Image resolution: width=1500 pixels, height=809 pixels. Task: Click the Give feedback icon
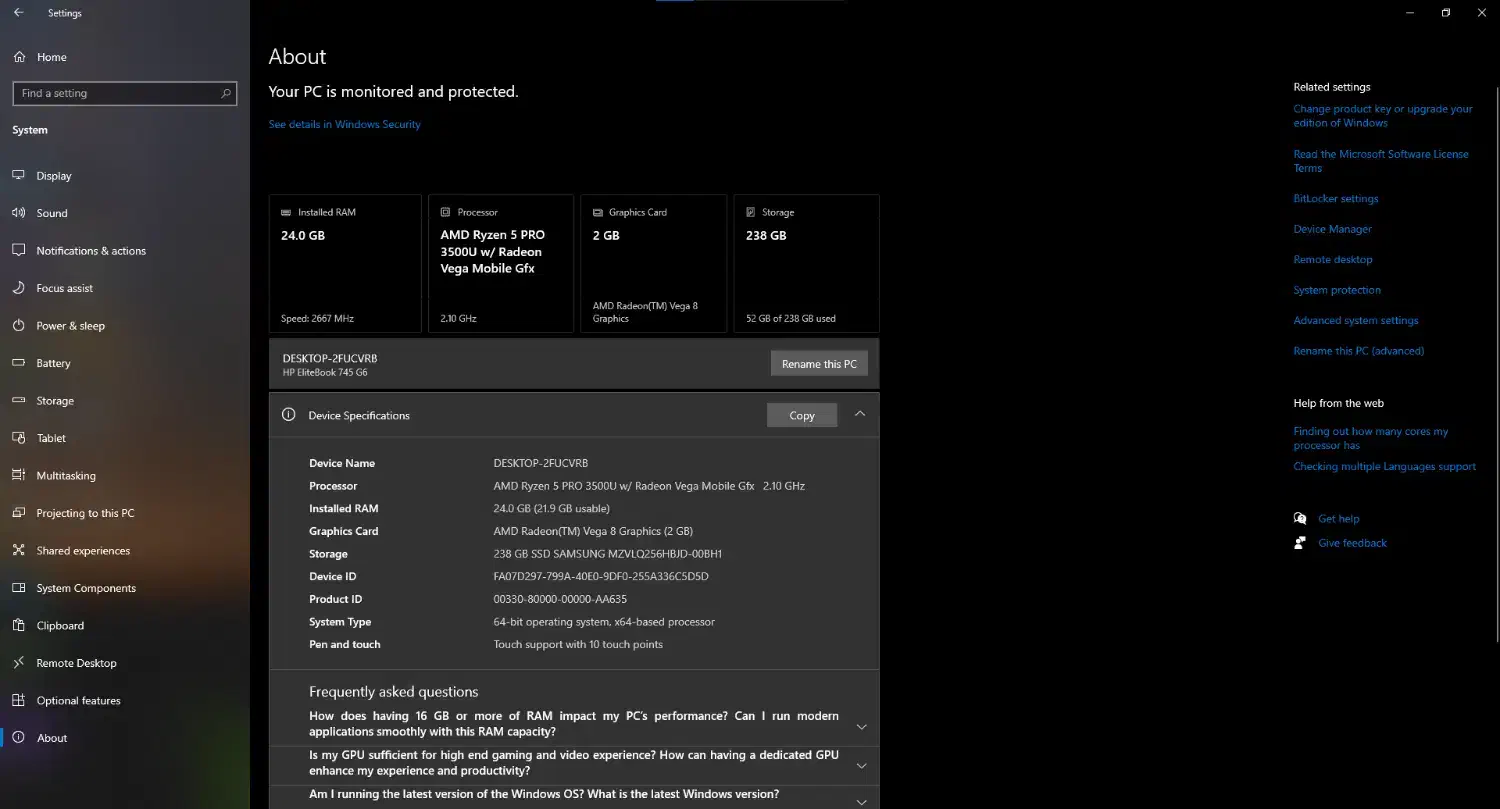pos(1300,543)
